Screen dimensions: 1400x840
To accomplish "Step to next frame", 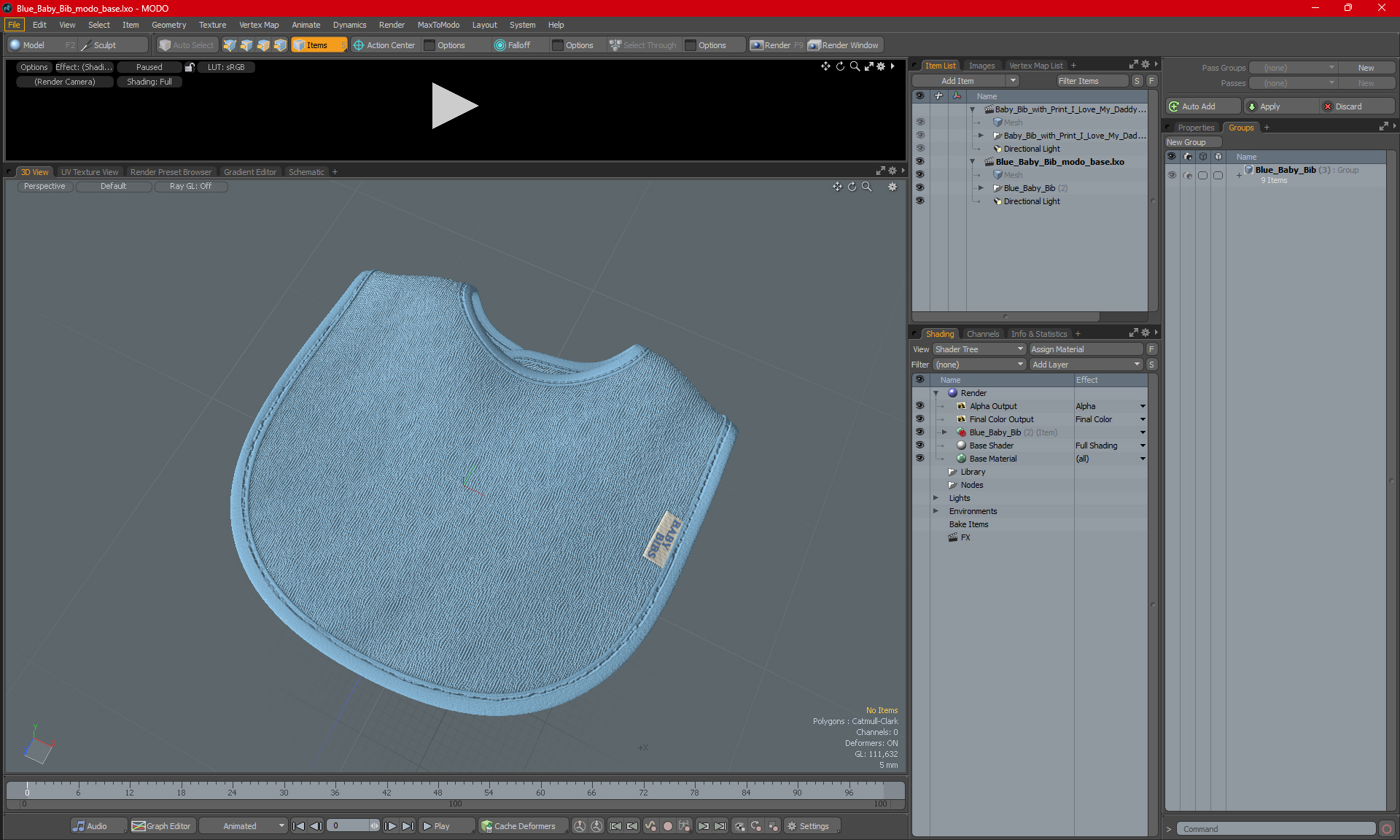I will pyautogui.click(x=391, y=826).
